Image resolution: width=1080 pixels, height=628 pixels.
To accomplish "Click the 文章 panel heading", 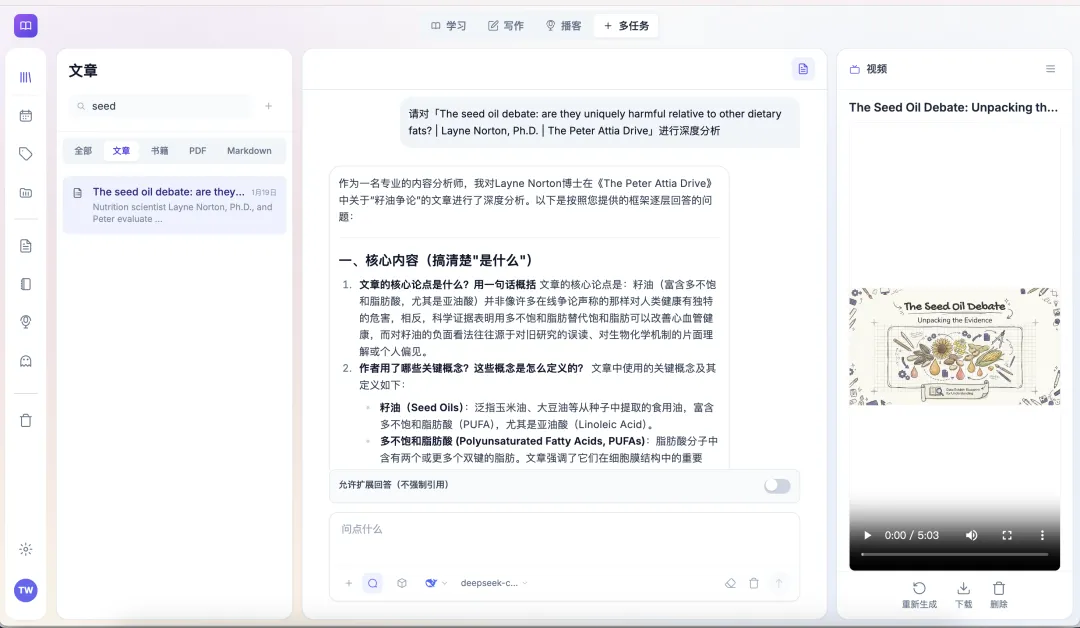I will 83,71.
